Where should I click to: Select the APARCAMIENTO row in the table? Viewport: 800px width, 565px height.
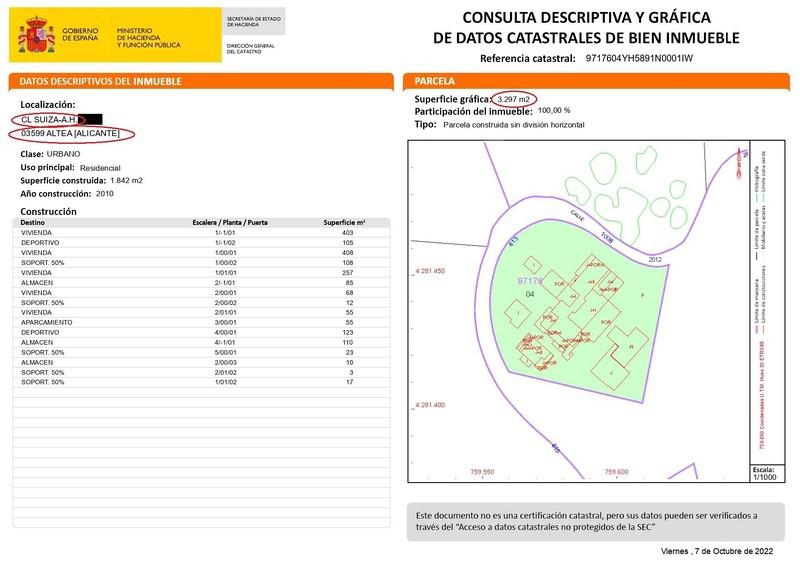click(x=202, y=323)
